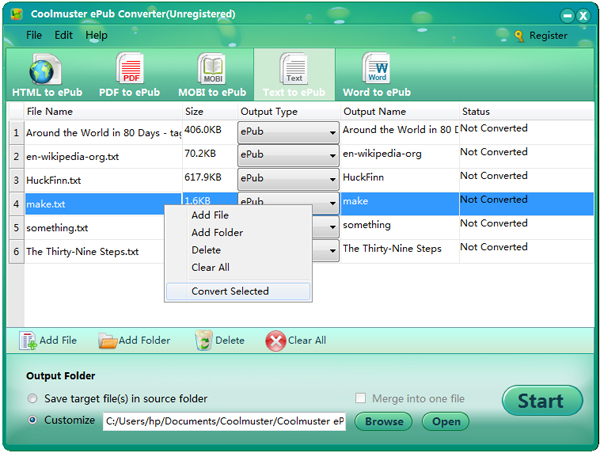This screenshot has width=600, height=453.
Task: Tick the Merge into one file checkbox
Action: coord(360,398)
